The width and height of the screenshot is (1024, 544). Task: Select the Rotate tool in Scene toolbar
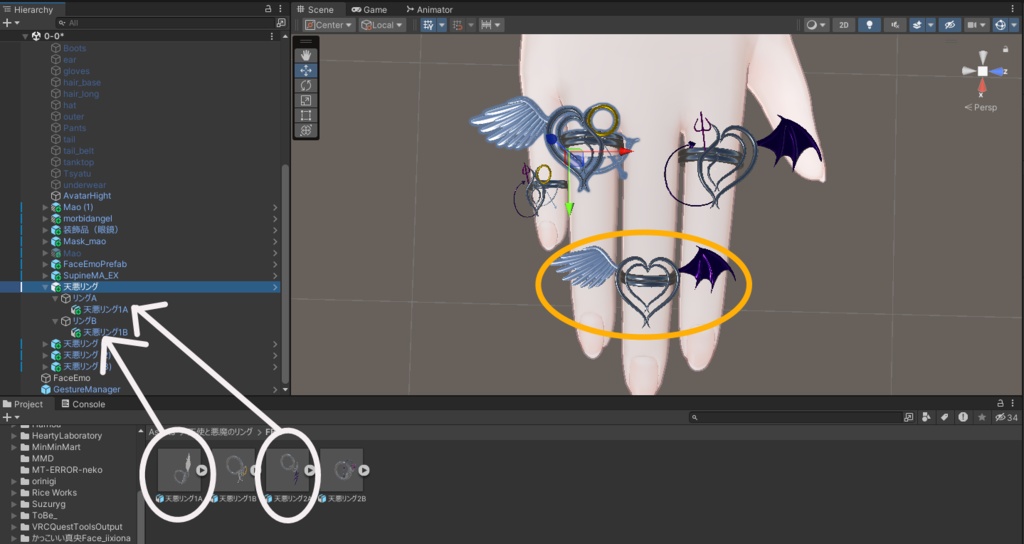[306, 86]
